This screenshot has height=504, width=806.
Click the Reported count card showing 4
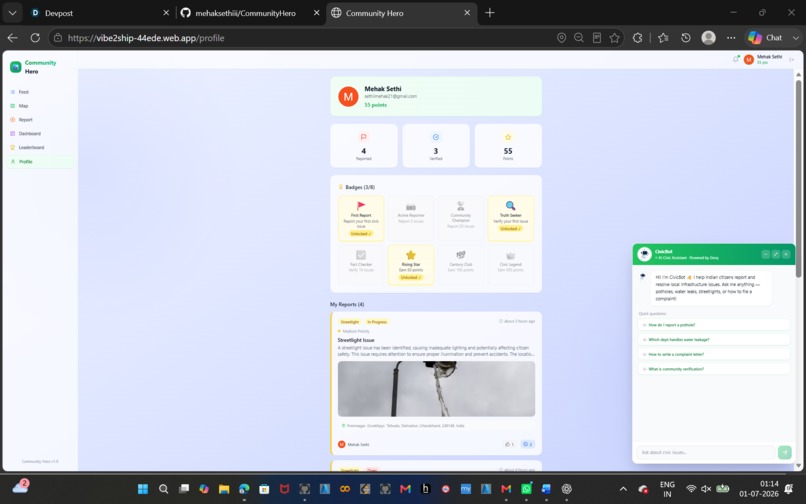[x=363, y=146]
